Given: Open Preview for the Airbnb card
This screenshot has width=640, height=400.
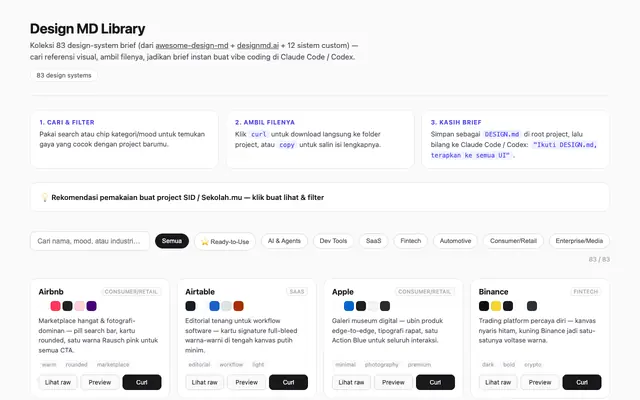Looking at the screenshot, I should [x=100, y=382].
